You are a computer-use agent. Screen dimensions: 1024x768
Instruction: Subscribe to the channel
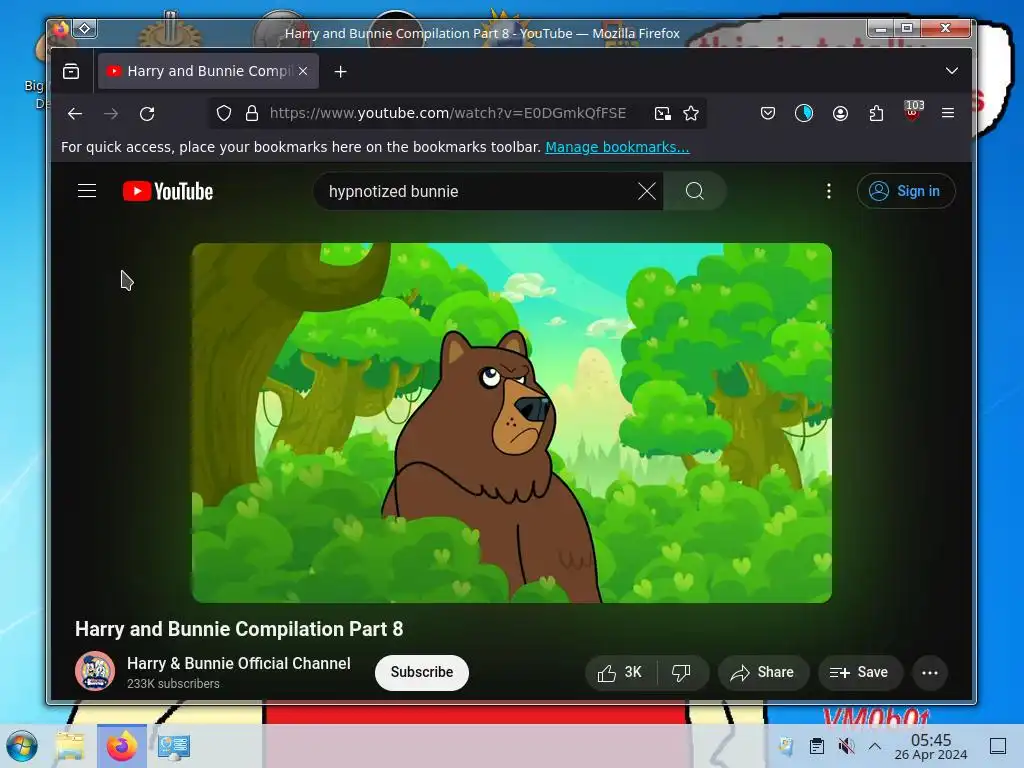pos(422,672)
